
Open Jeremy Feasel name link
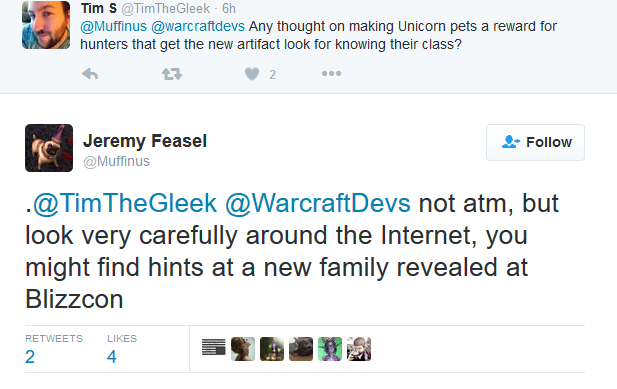[145, 141]
